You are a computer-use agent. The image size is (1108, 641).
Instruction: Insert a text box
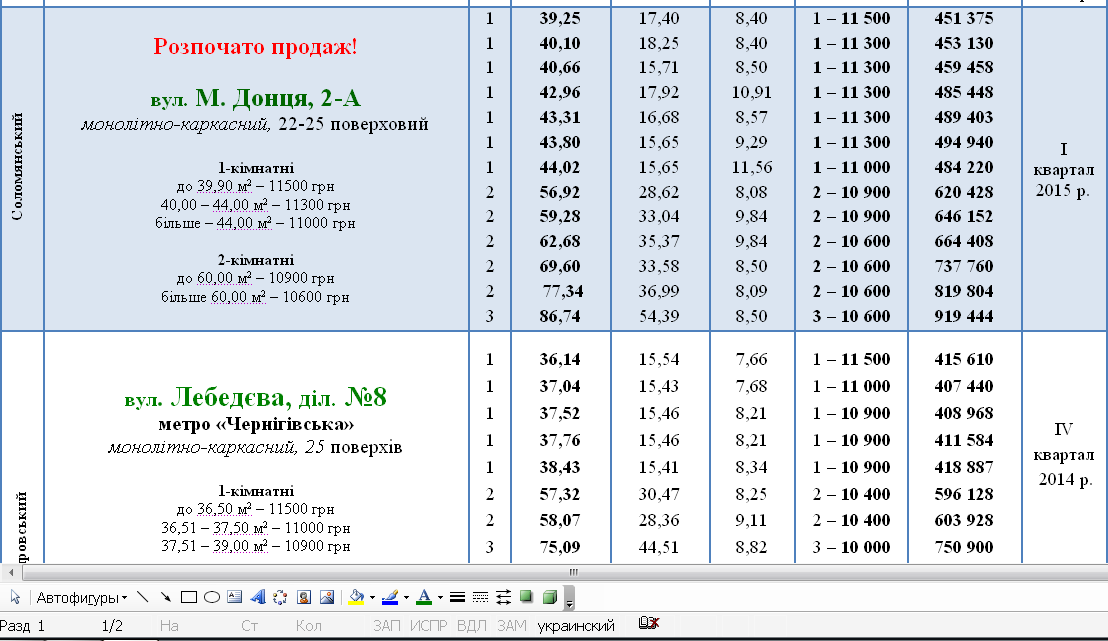[235, 598]
